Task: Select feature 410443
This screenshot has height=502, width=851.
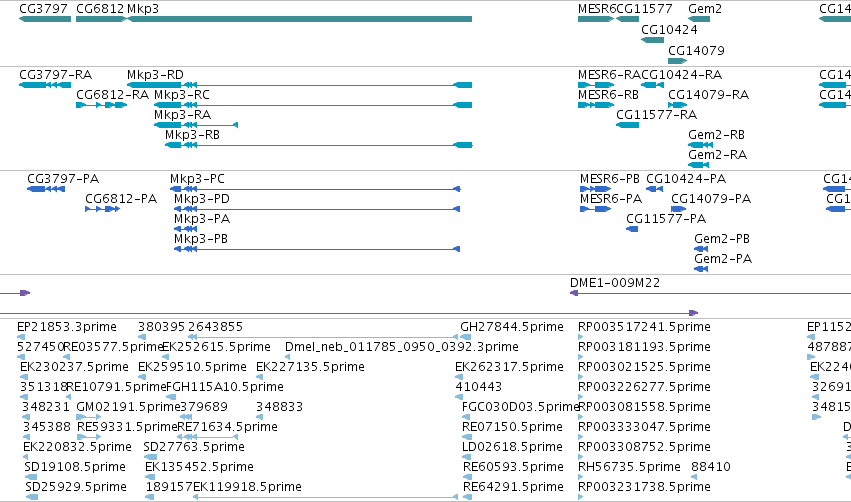Action: [479, 387]
